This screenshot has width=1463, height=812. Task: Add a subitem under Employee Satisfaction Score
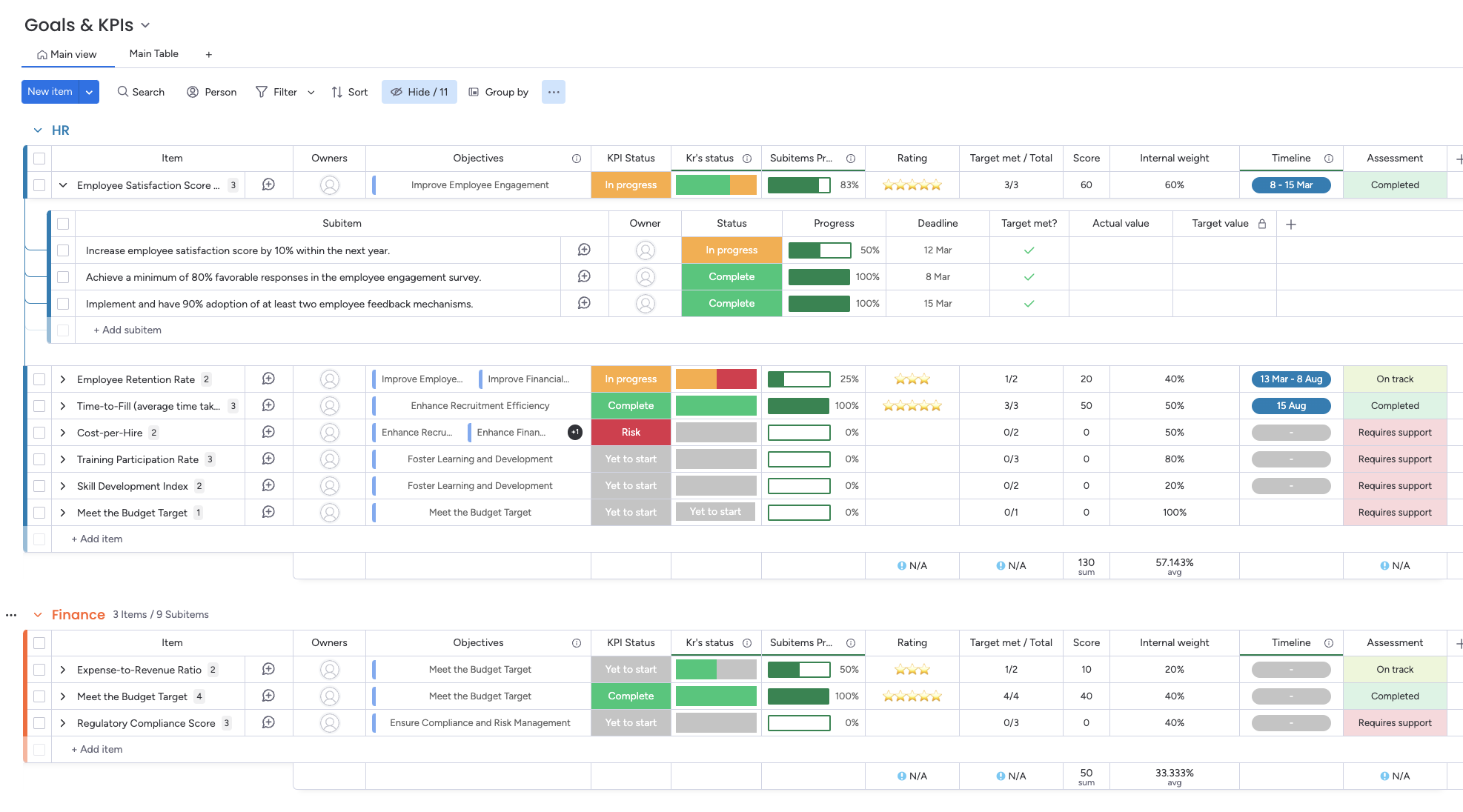127,330
